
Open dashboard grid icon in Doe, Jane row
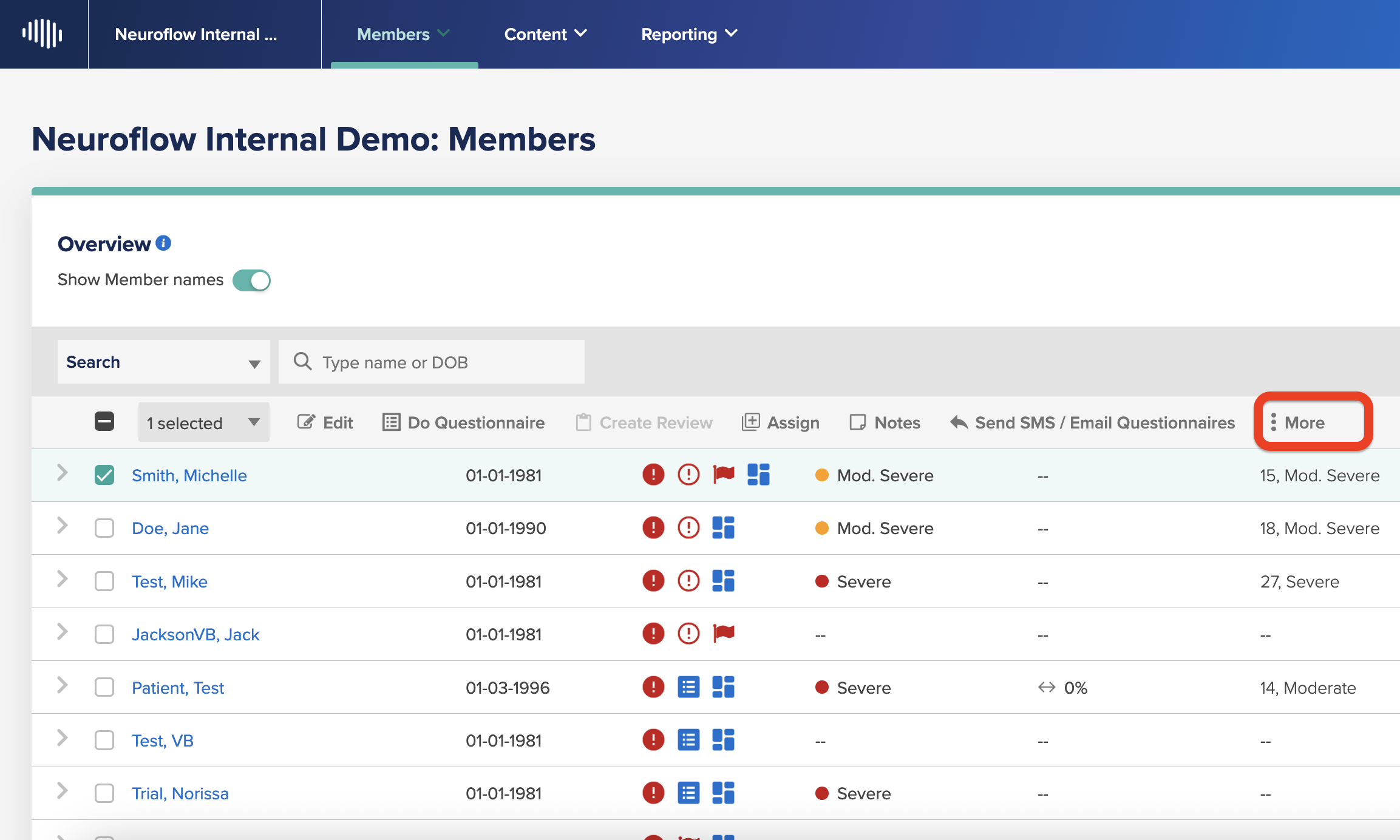point(723,527)
